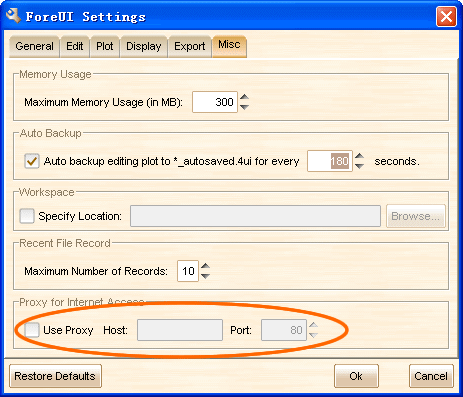Click the 'Memory Usage' group label
This screenshot has width=463, height=397.
pyautogui.click(x=55, y=74)
